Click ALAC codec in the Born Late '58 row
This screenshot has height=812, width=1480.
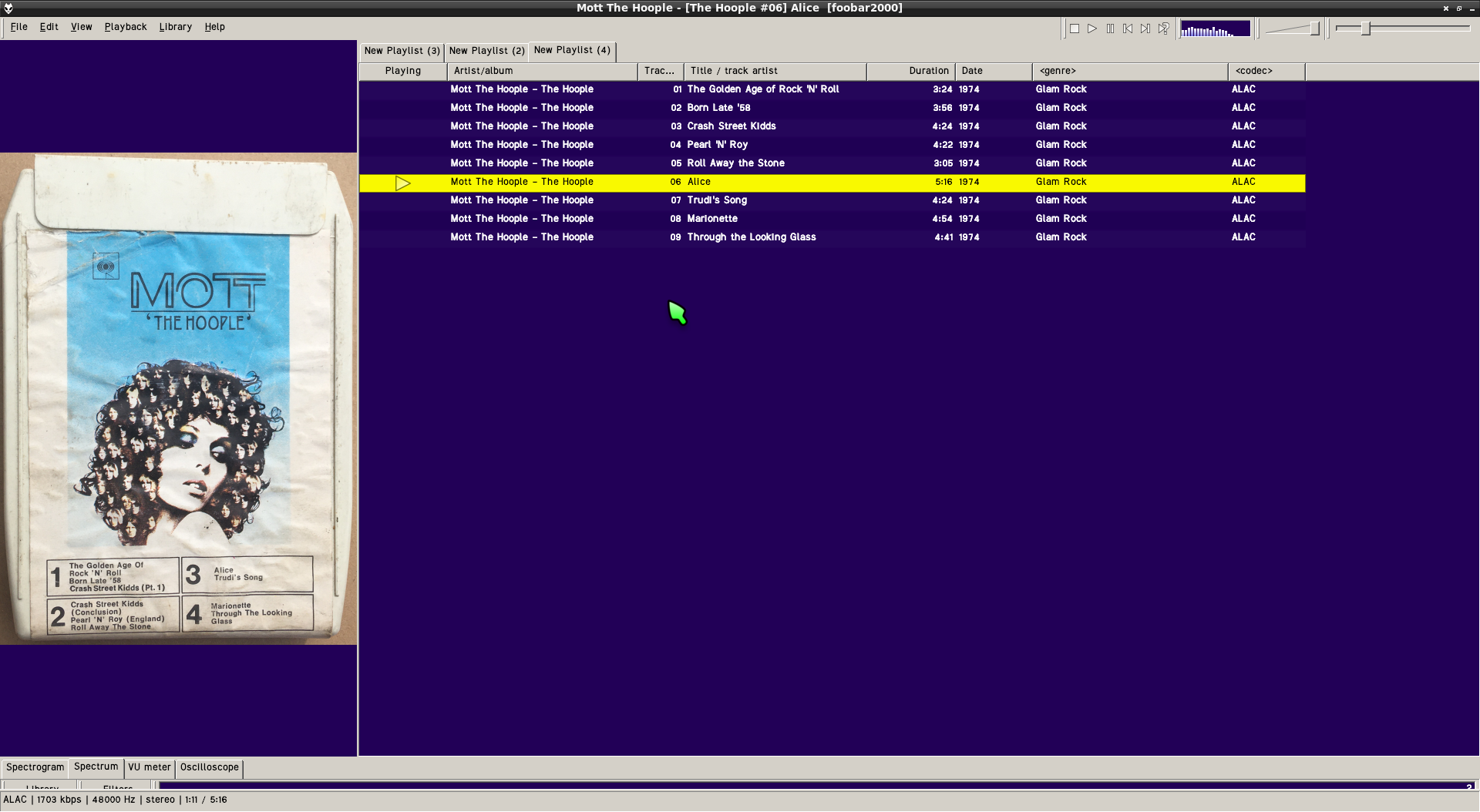click(1243, 108)
